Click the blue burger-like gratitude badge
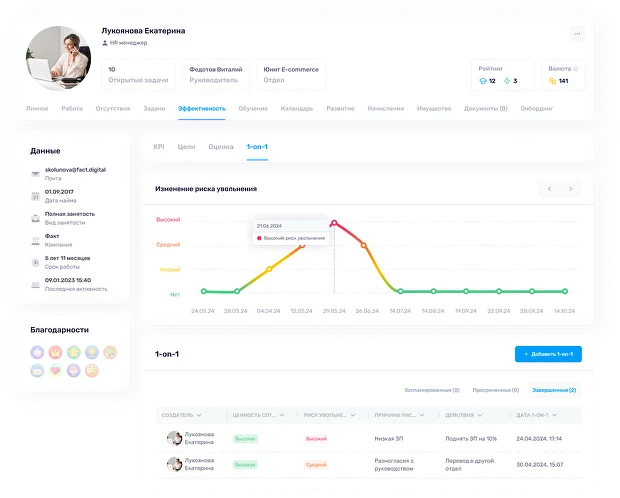 pyautogui.click(x=37, y=371)
